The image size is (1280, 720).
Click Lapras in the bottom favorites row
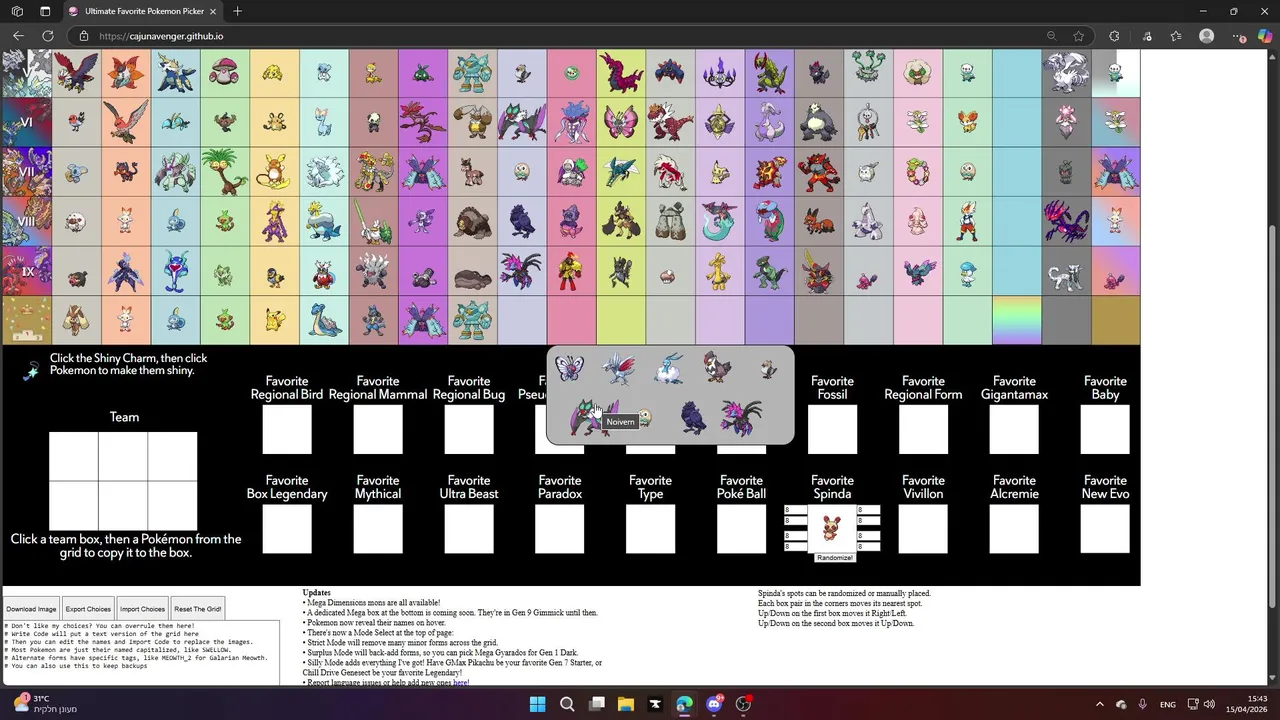coord(323,320)
